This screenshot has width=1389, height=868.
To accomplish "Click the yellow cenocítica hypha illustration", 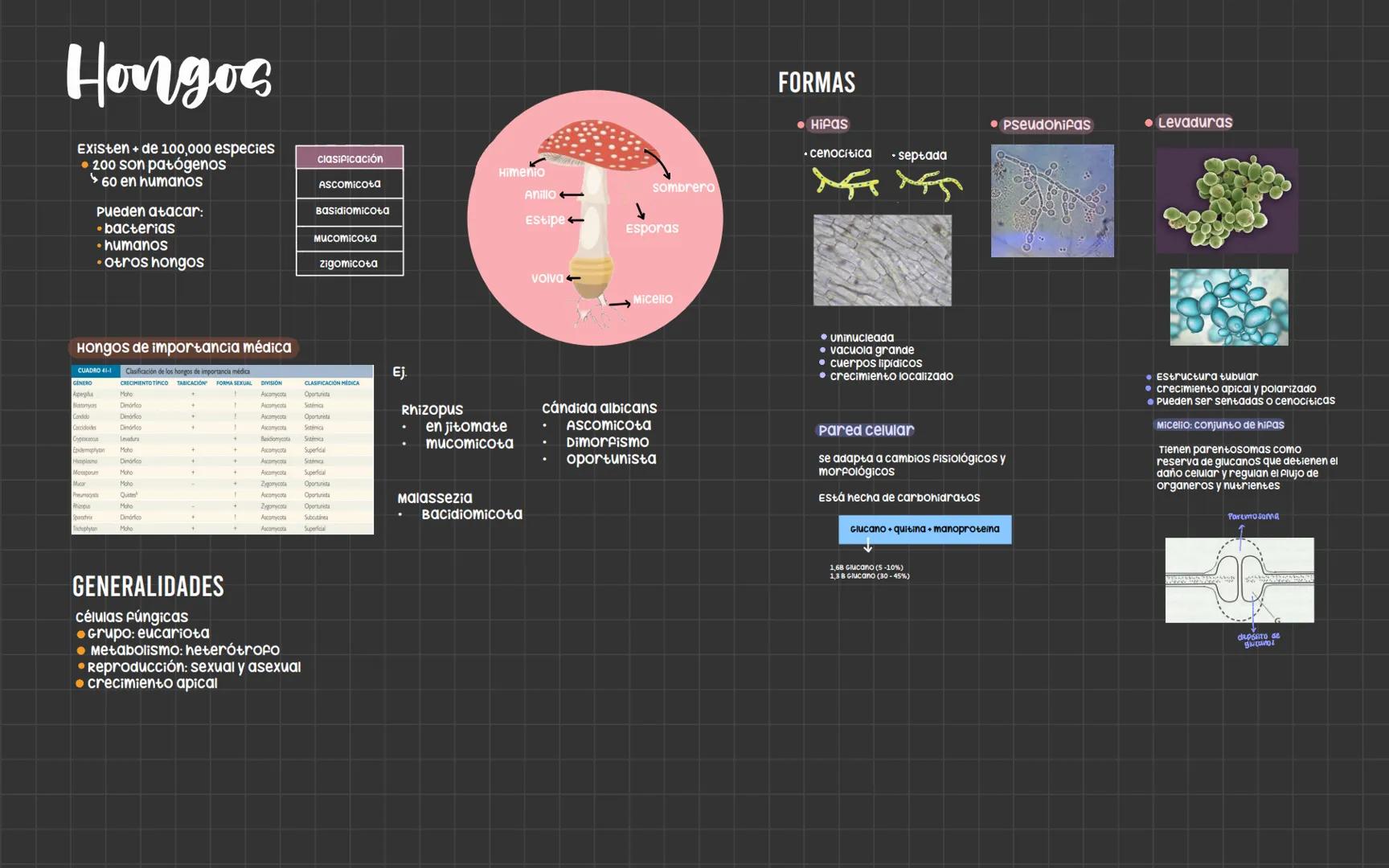I will coord(846,183).
